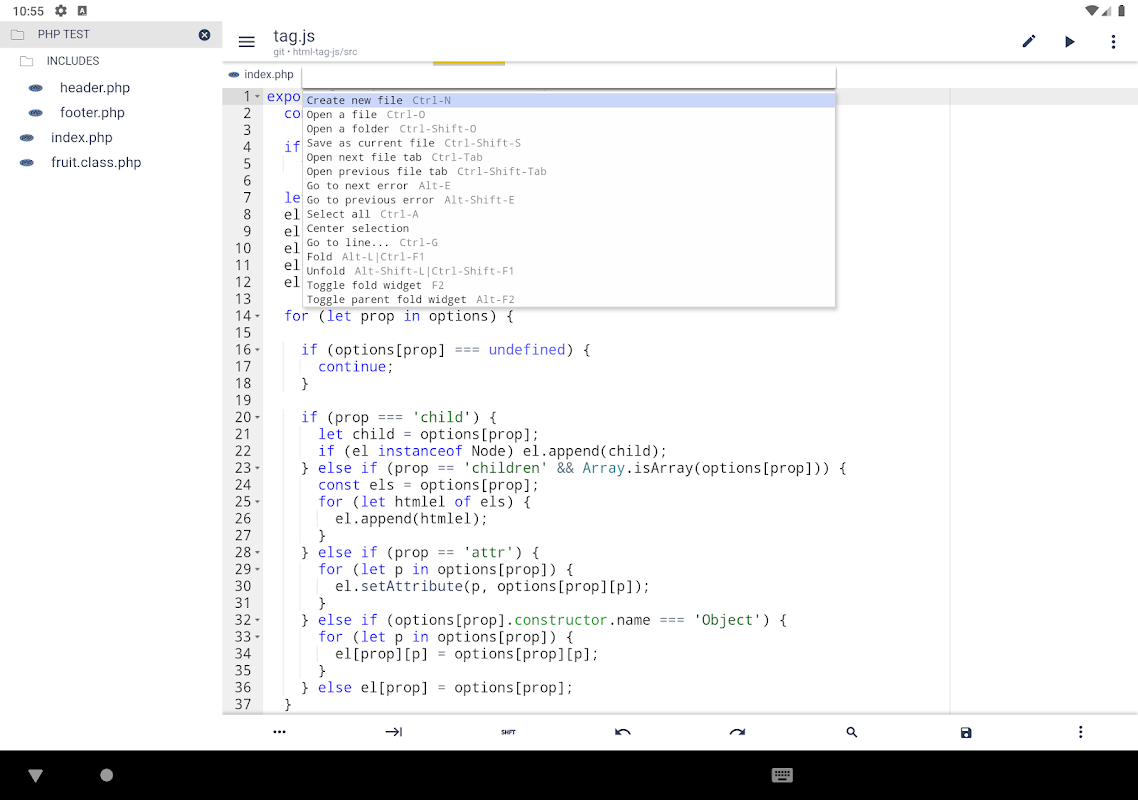Image resolution: width=1138 pixels, height=800 pixels.
Task: Collapse the fold arrow at line 33
Action: (258, 637)
